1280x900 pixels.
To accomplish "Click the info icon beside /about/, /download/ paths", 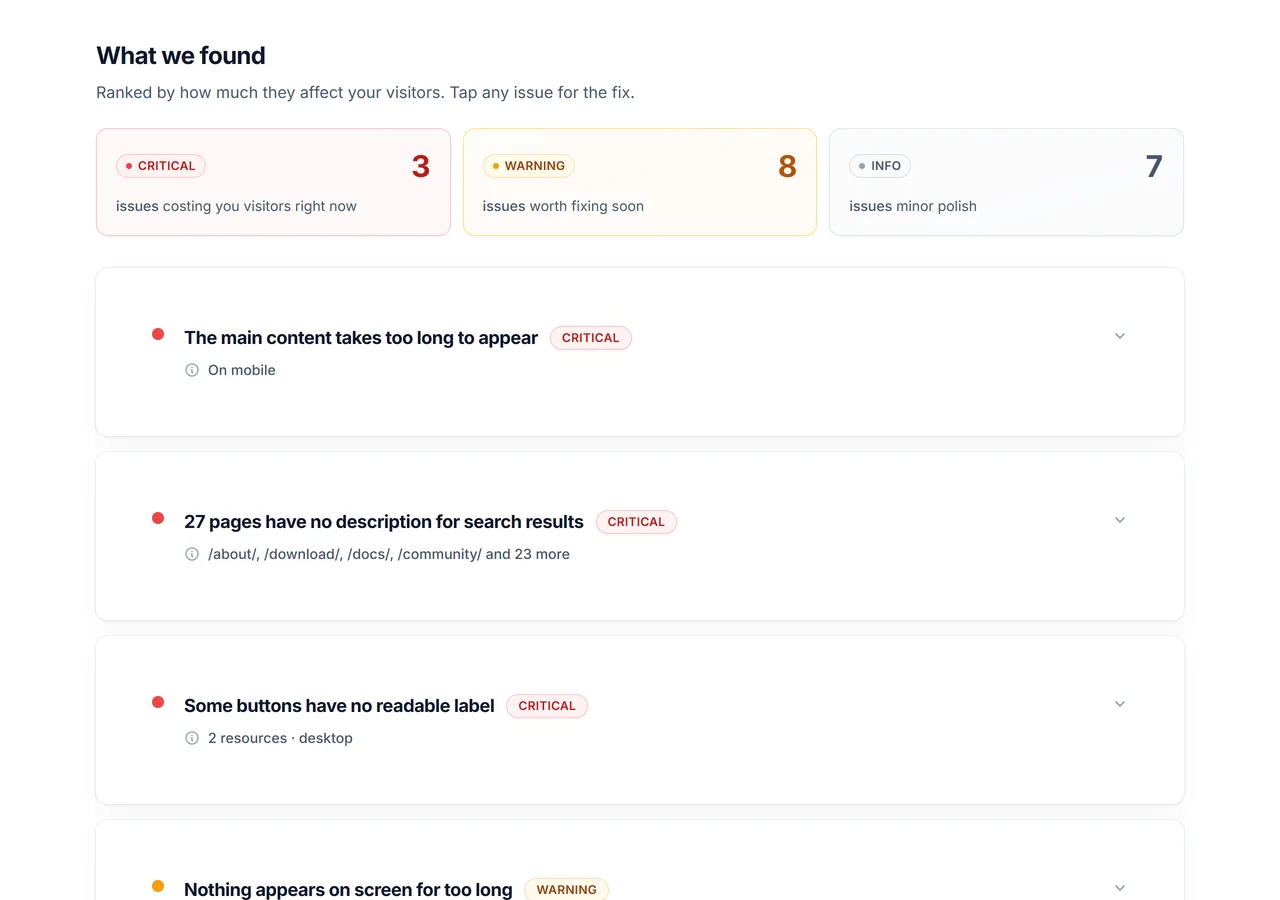I will point(192,554).
